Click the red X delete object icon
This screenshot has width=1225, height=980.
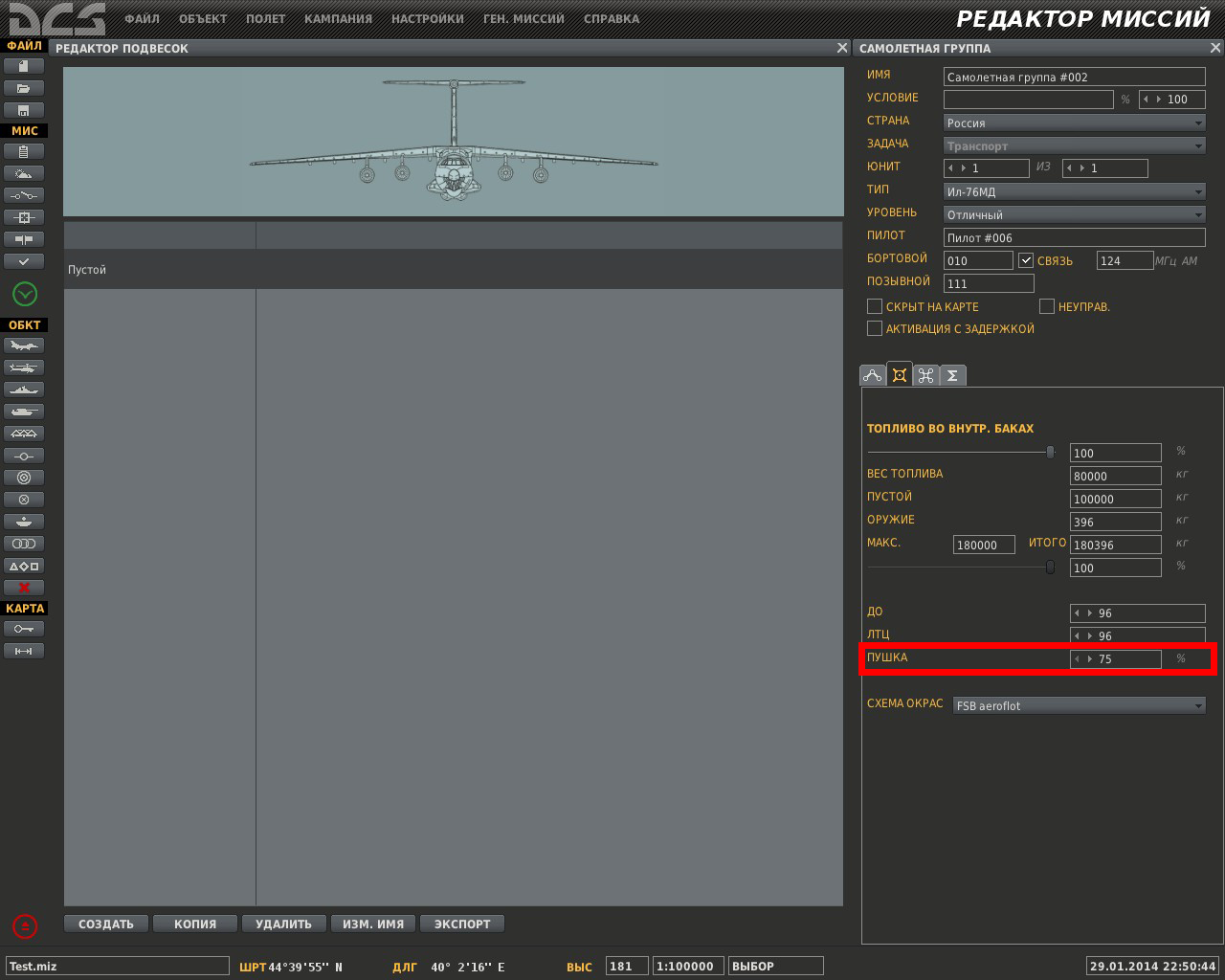tap(24, 588)
